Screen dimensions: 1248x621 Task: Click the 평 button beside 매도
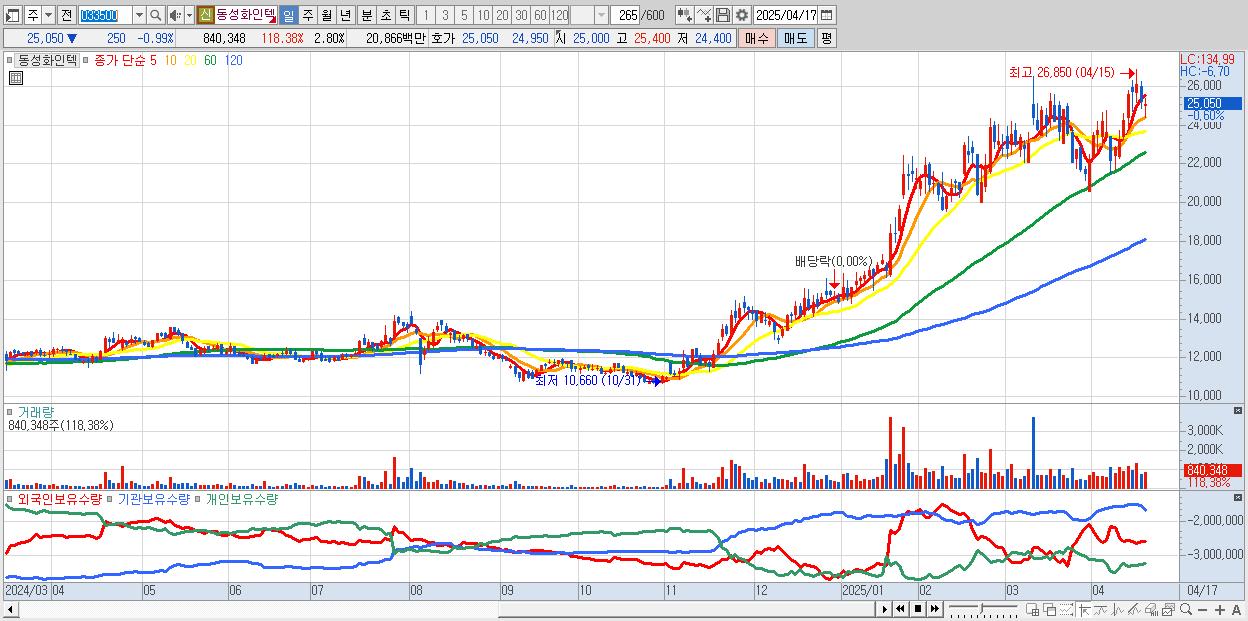pyautogui.click(x=826, y=38)
